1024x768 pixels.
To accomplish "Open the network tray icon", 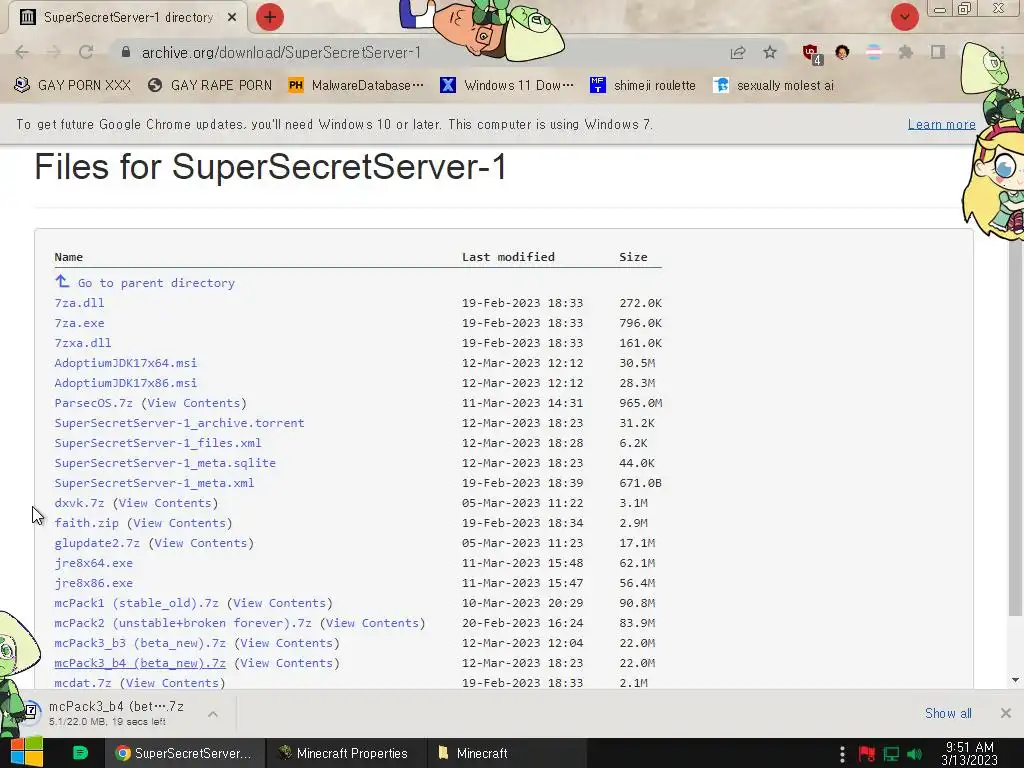I will (x=891, y=754).
